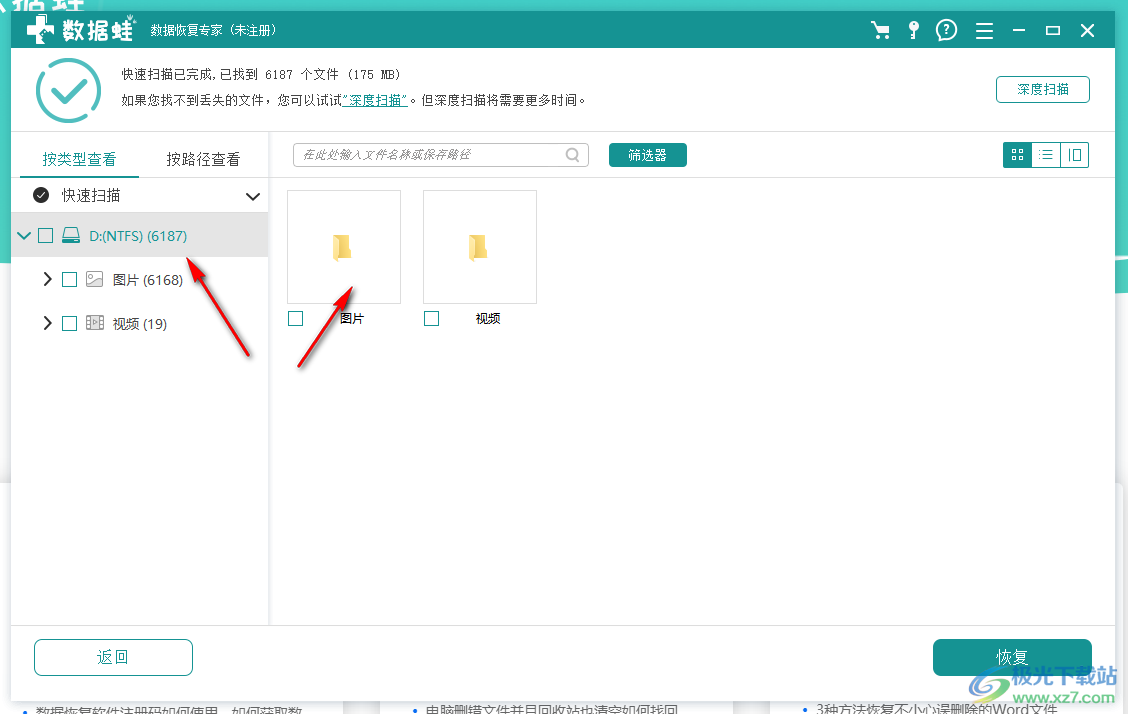Open the 筛选器 filter button

[647, 155]
